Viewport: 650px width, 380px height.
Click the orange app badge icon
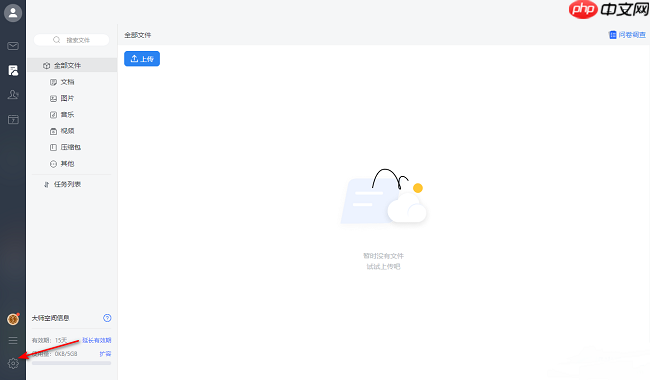click(13, 319)
